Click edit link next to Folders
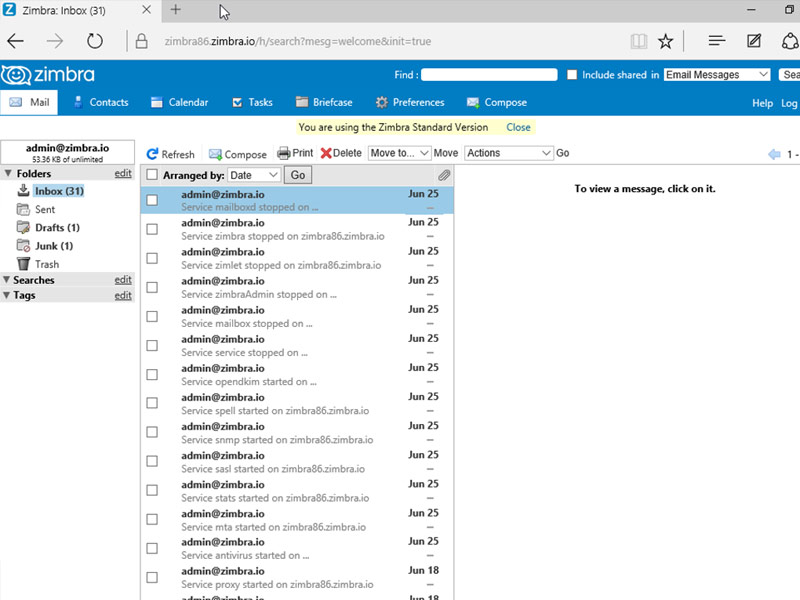This screenshot has width=800, height=600. (123, 173)
